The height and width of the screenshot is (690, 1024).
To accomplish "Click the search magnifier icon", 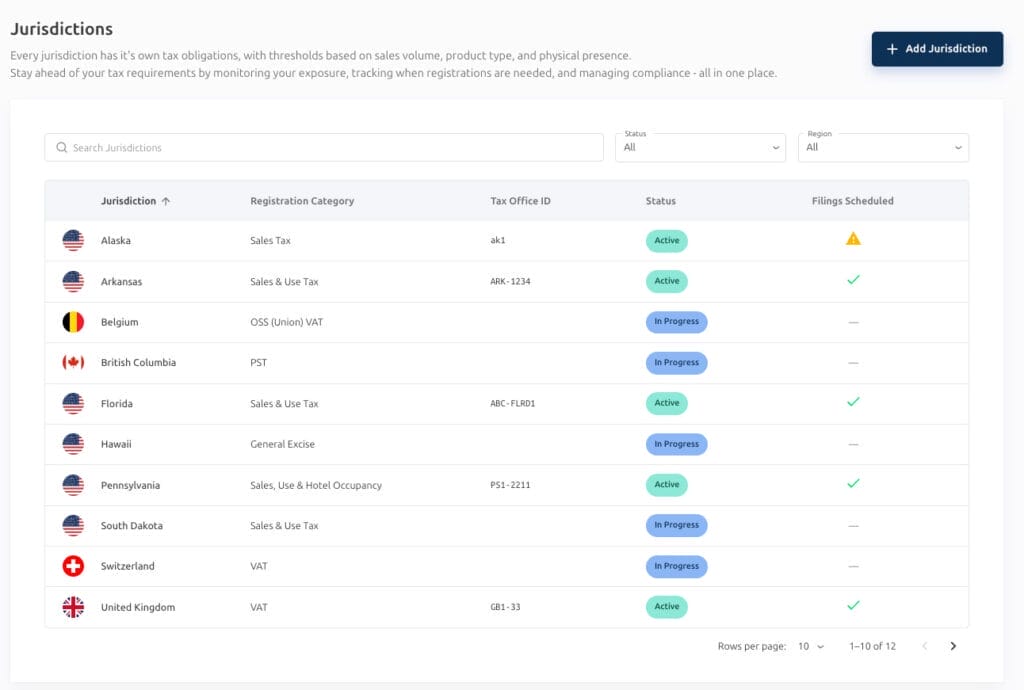I will pos(61,148).
